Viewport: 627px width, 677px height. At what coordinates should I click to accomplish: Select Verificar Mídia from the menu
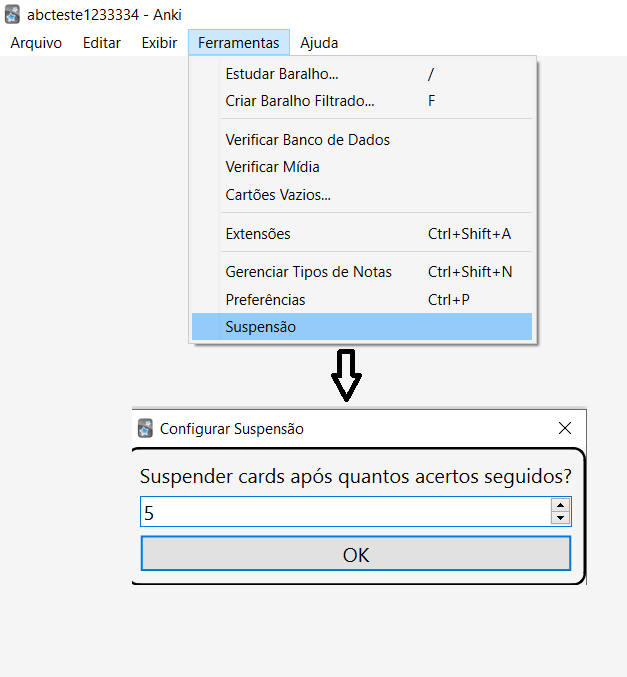point(273,167)
